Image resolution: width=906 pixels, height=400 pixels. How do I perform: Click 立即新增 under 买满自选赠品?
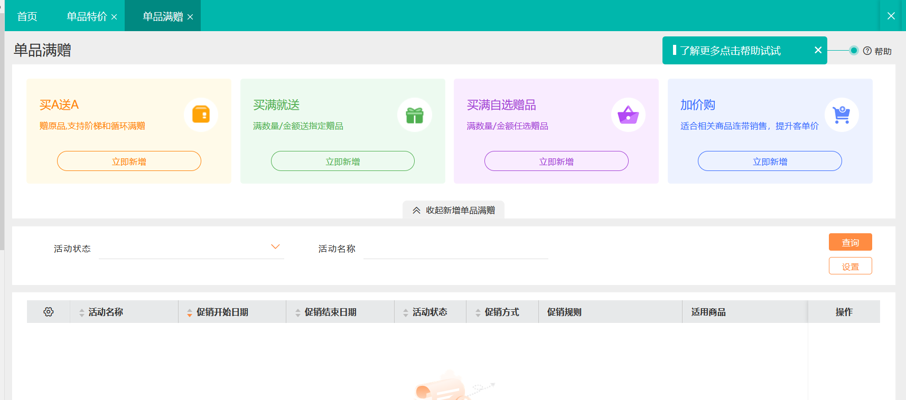coord(556,161)
